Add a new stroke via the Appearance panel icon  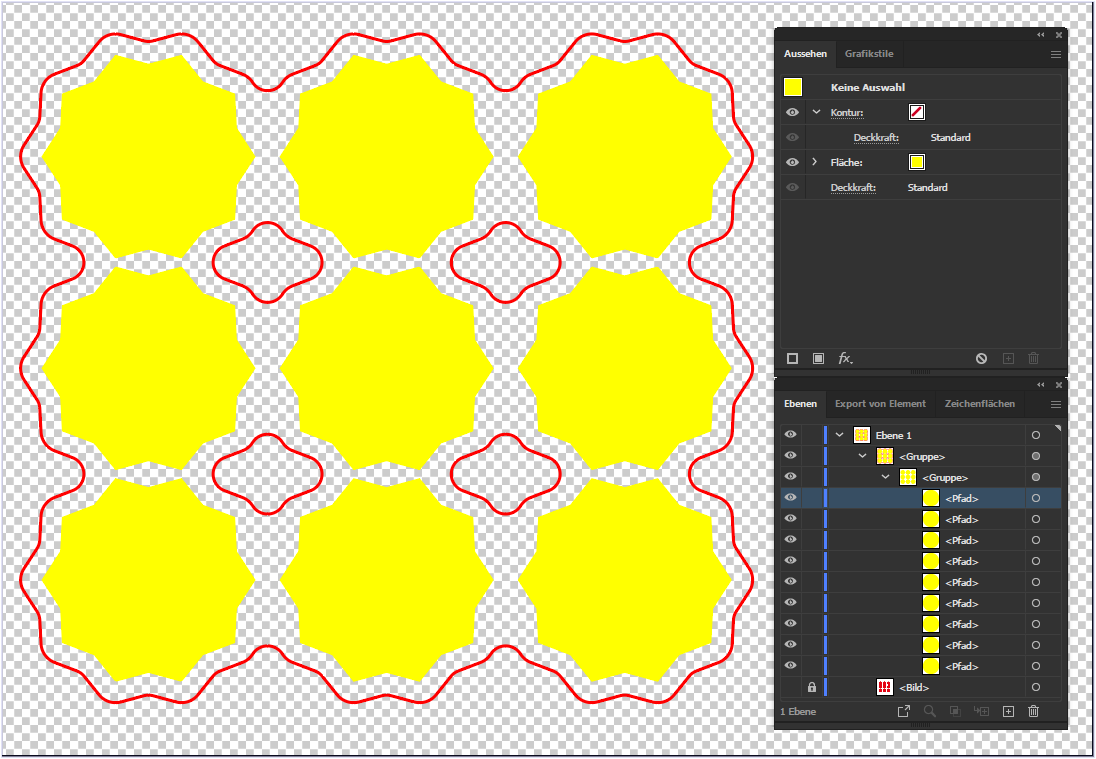792,358
